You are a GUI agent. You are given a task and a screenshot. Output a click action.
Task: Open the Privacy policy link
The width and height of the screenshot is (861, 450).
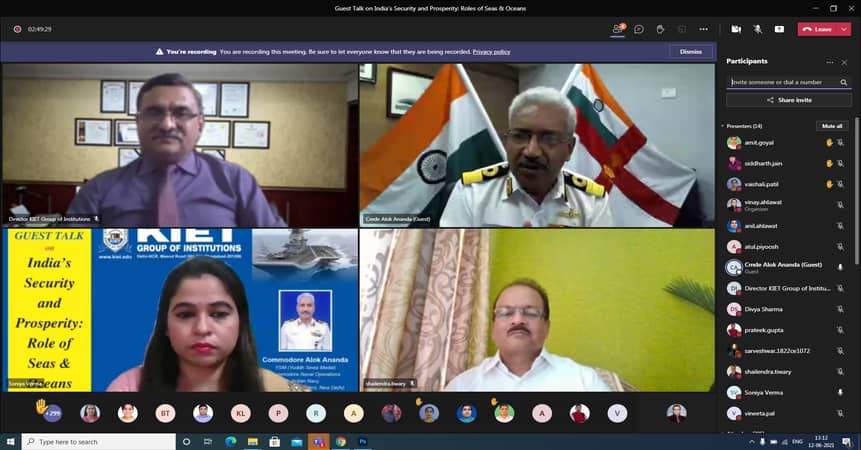[491, 51]
